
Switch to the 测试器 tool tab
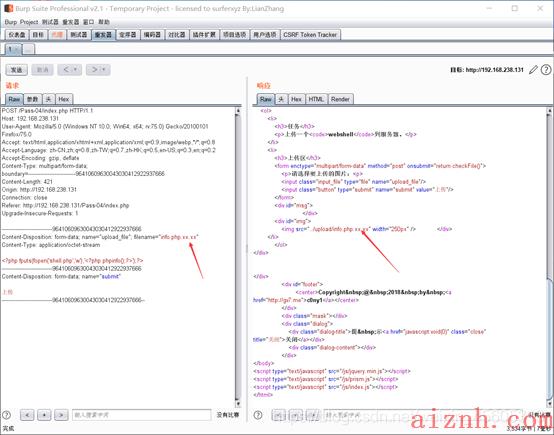[x=78, y=35]
